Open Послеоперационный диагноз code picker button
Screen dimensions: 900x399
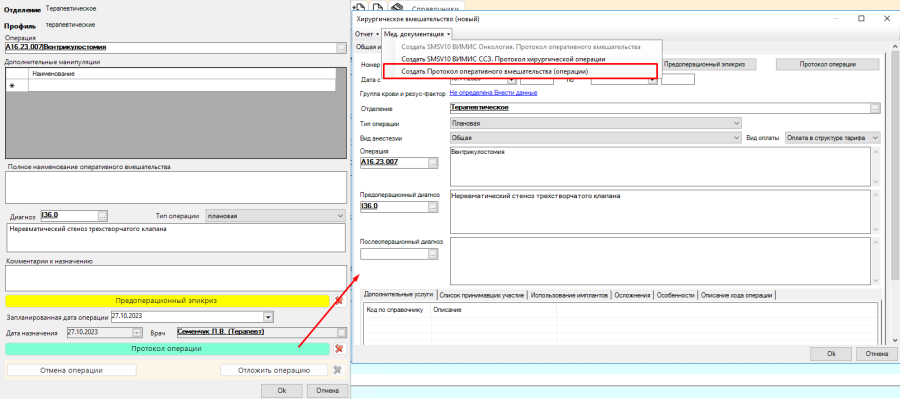pyautogui.click(x=433, y=253)
